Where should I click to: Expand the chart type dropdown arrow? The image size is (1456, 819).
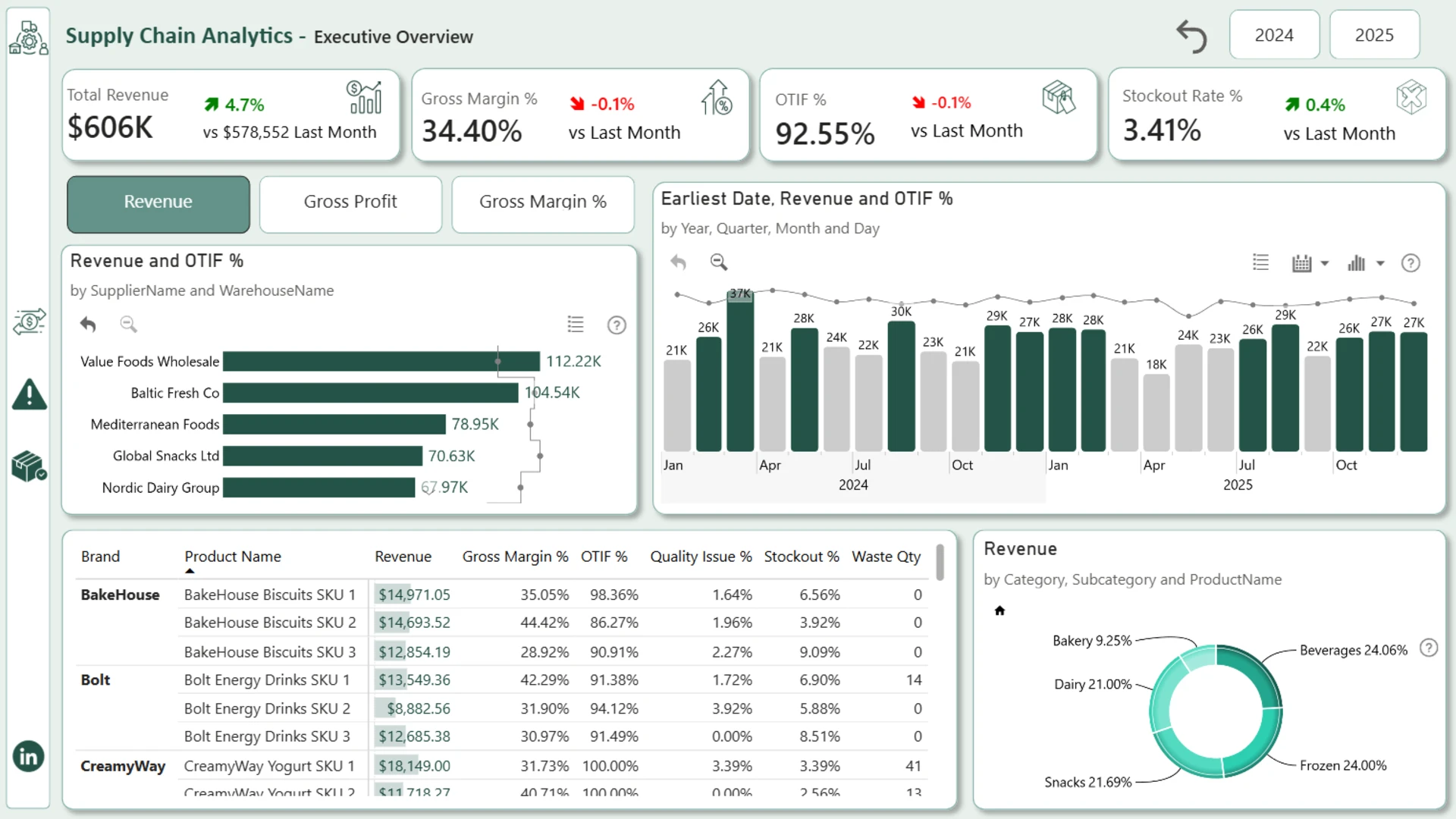click(1380, 264)
